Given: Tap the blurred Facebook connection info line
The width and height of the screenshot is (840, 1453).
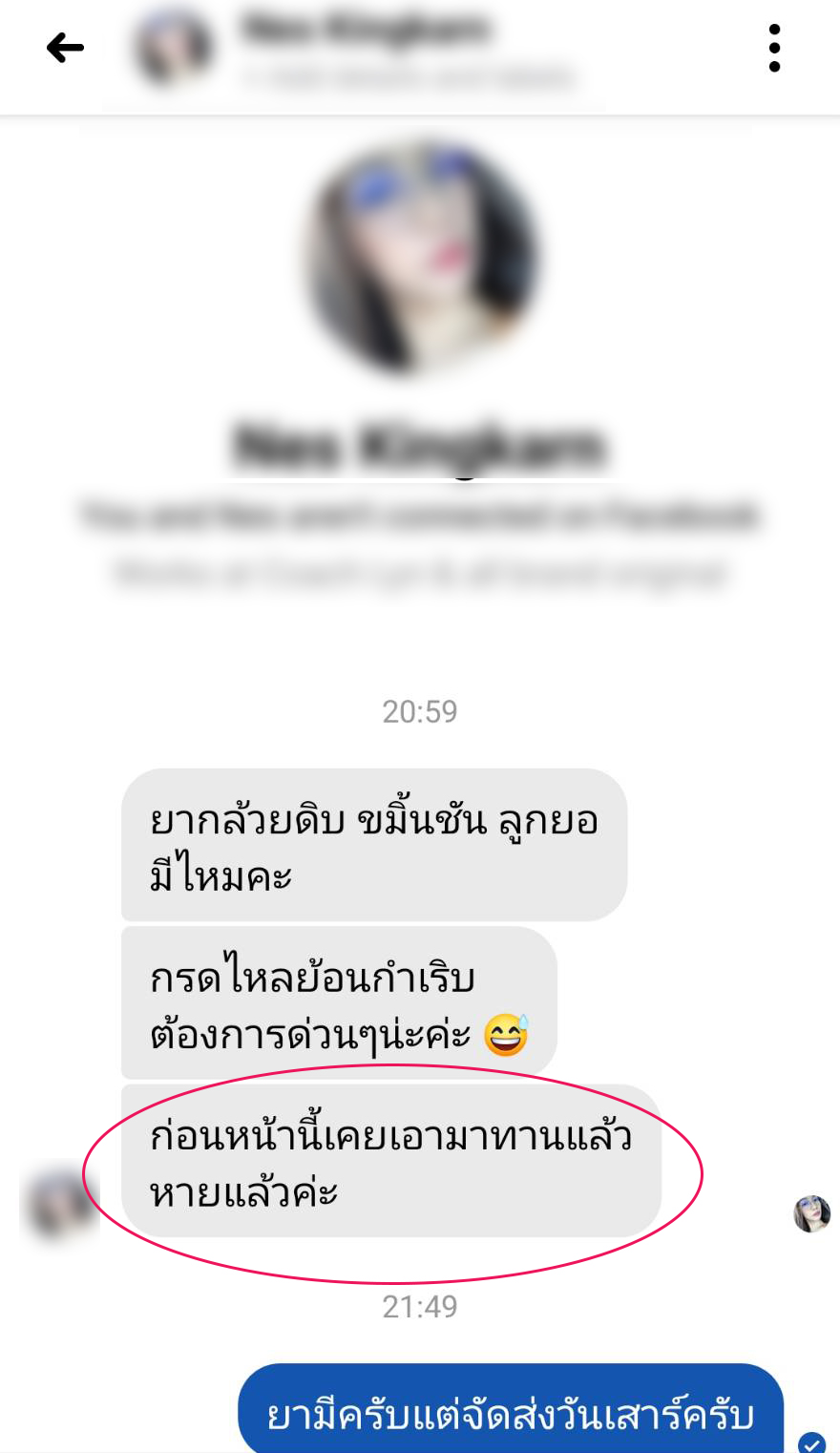Looking at the screenshot, I should (x=420, y=516).
